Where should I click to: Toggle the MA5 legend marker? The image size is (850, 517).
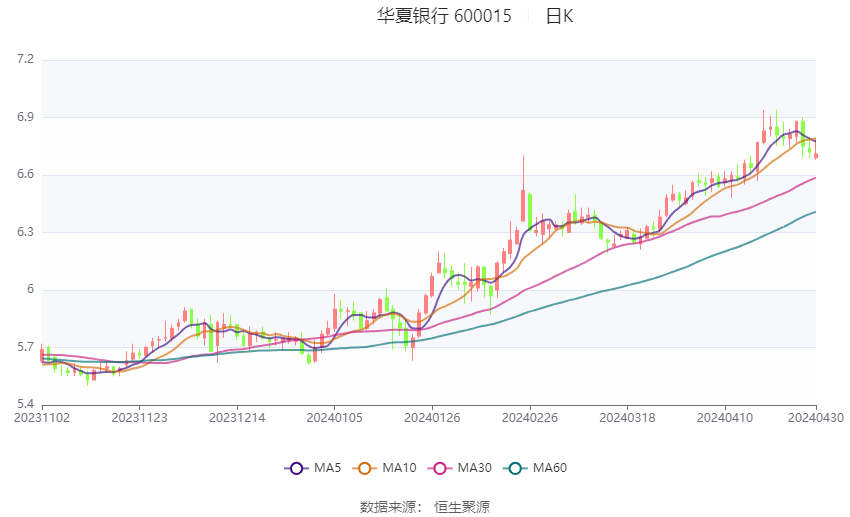[x=296, y=468]
